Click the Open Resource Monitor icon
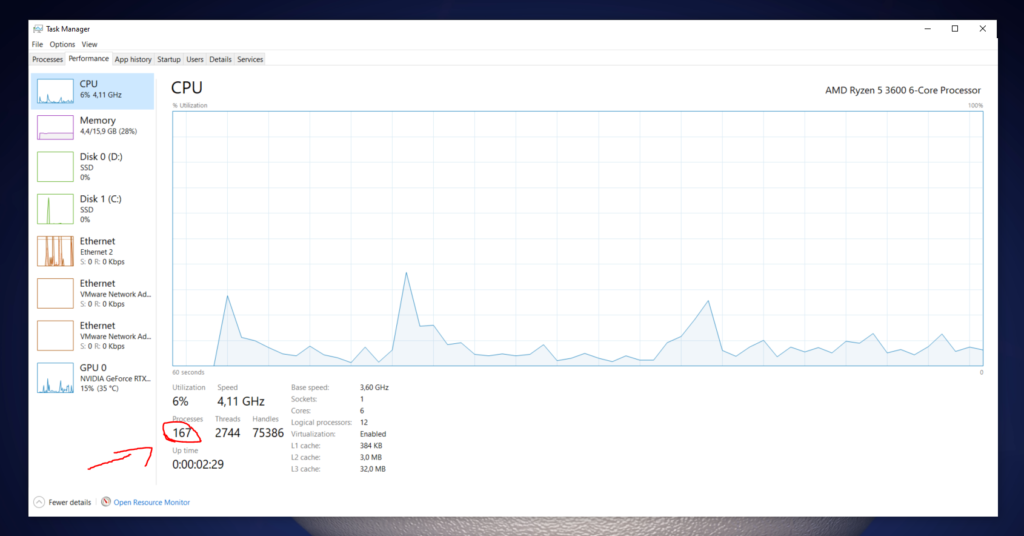 [x=106, y=502]
